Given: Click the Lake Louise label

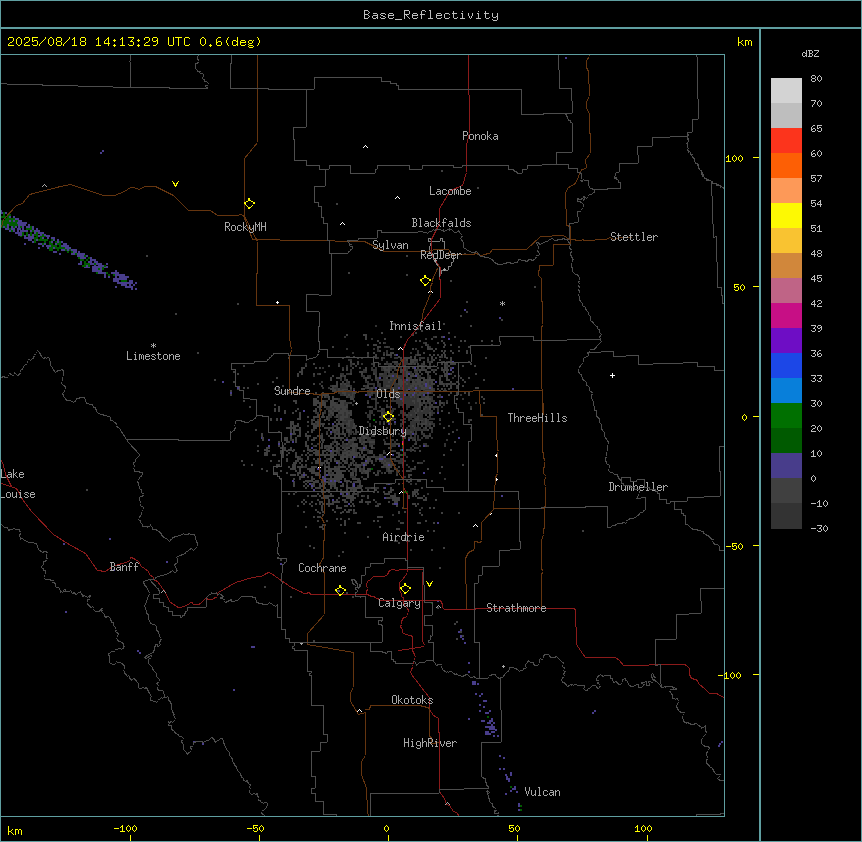Looking at the screenshot, I should pos(18,484).
